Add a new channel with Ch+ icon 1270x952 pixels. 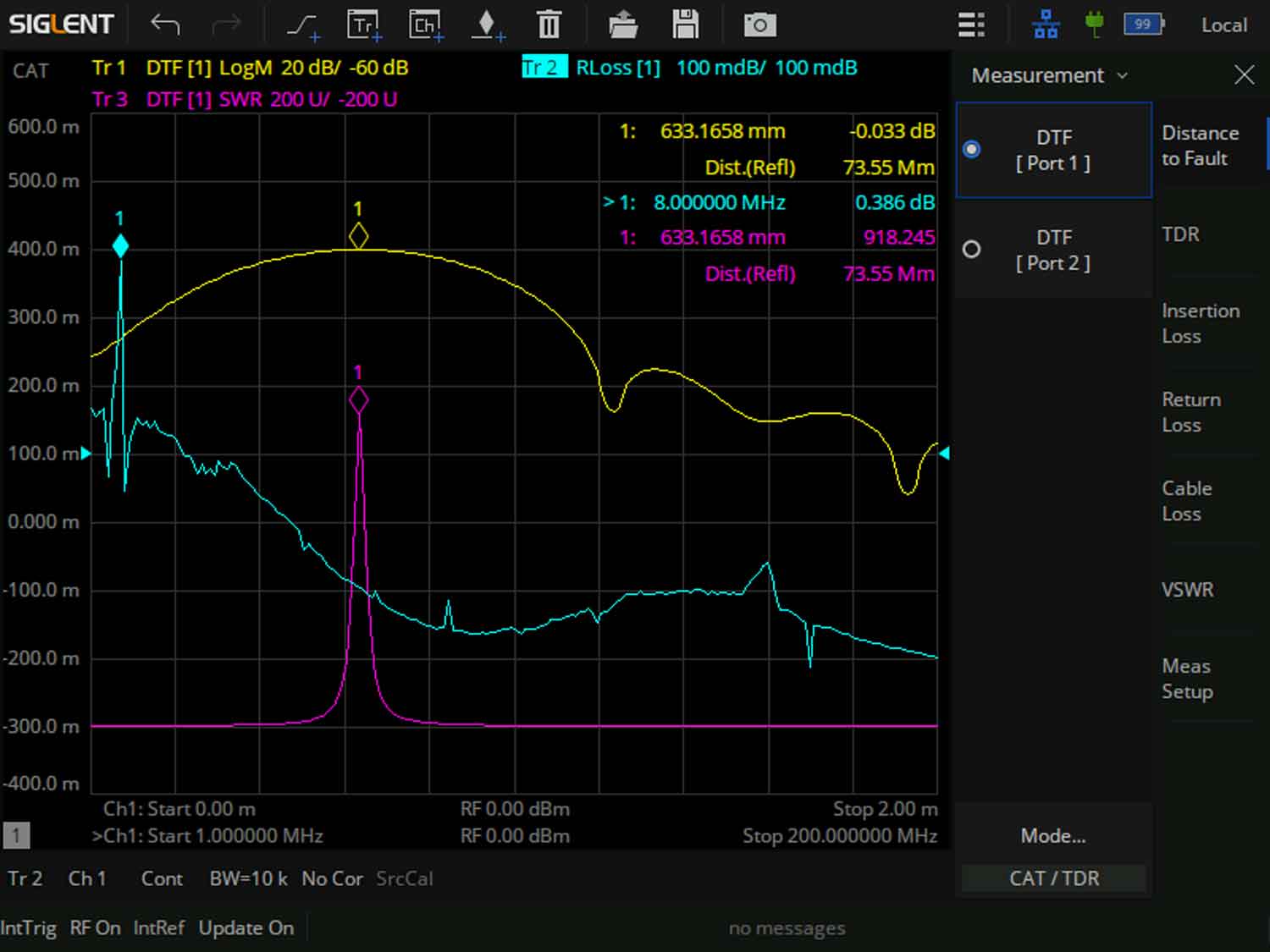click(425, 25)
